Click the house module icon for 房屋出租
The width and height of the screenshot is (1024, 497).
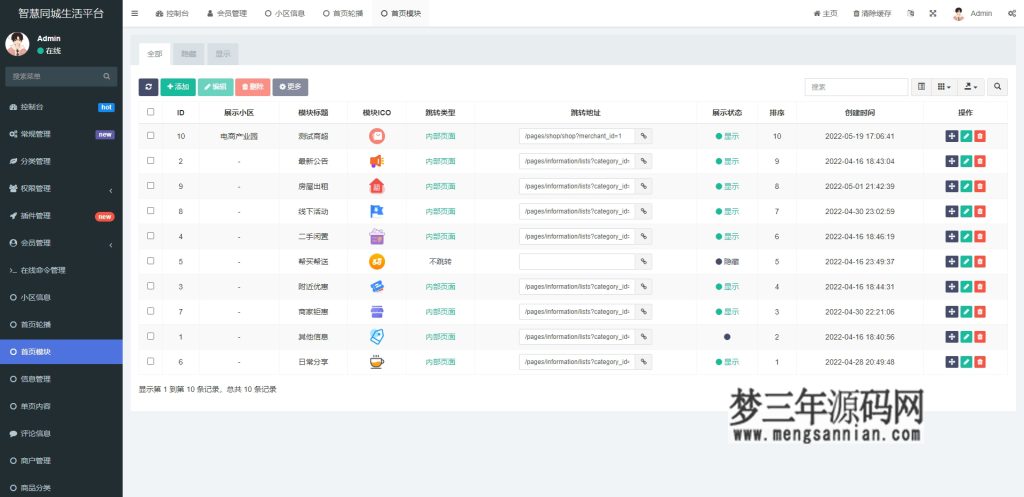377,186
